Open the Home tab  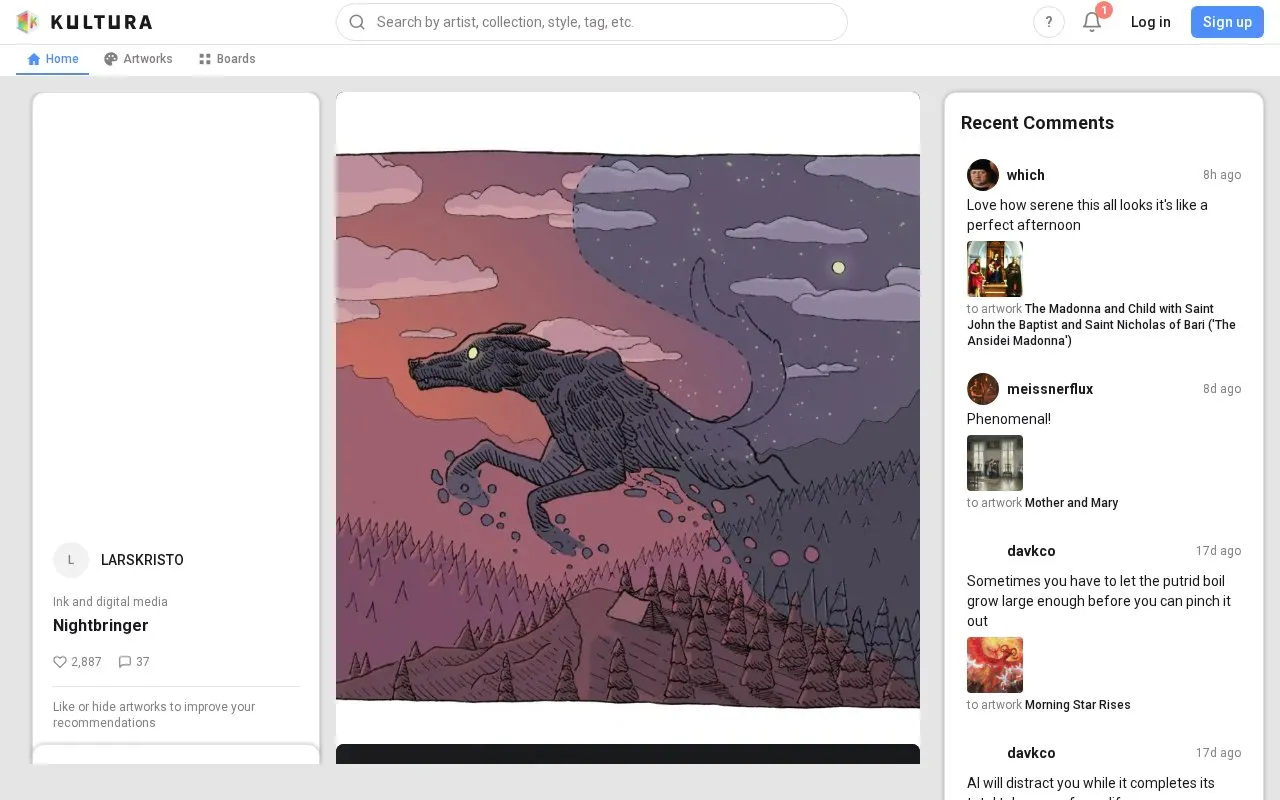[53, 59]
